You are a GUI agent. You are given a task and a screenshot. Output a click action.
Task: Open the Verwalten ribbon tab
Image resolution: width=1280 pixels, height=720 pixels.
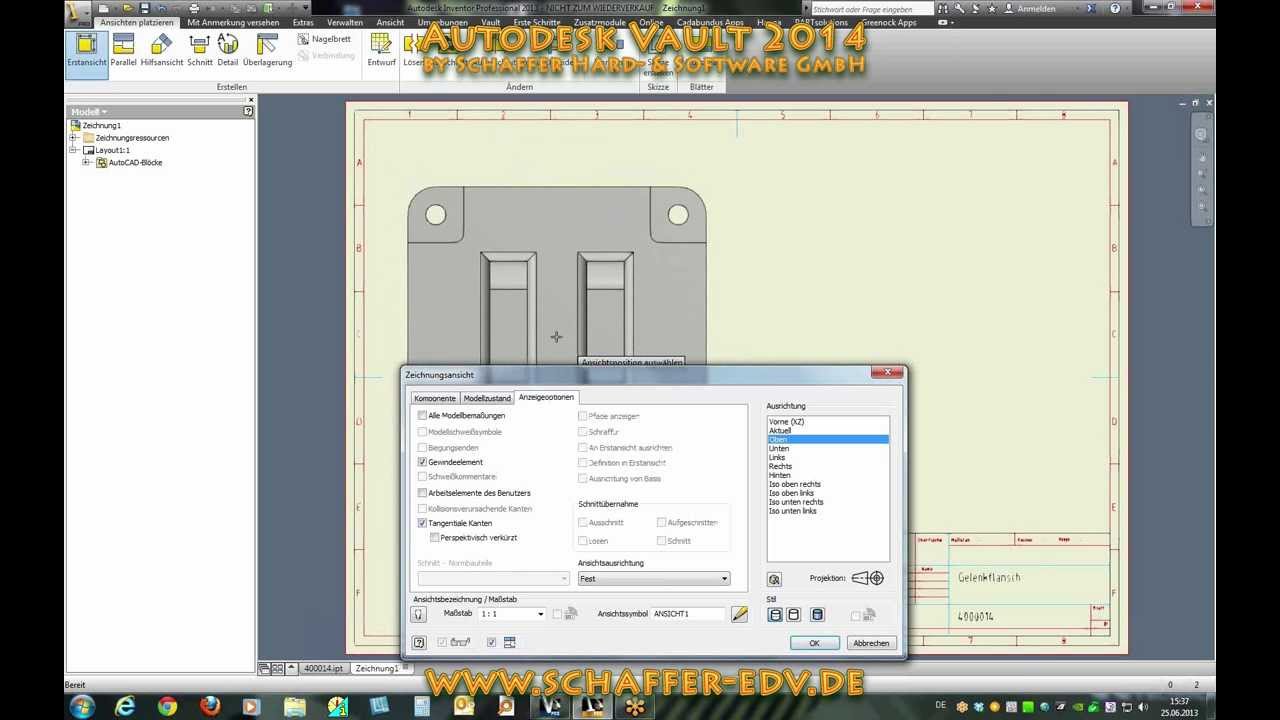tap(345, 22)
